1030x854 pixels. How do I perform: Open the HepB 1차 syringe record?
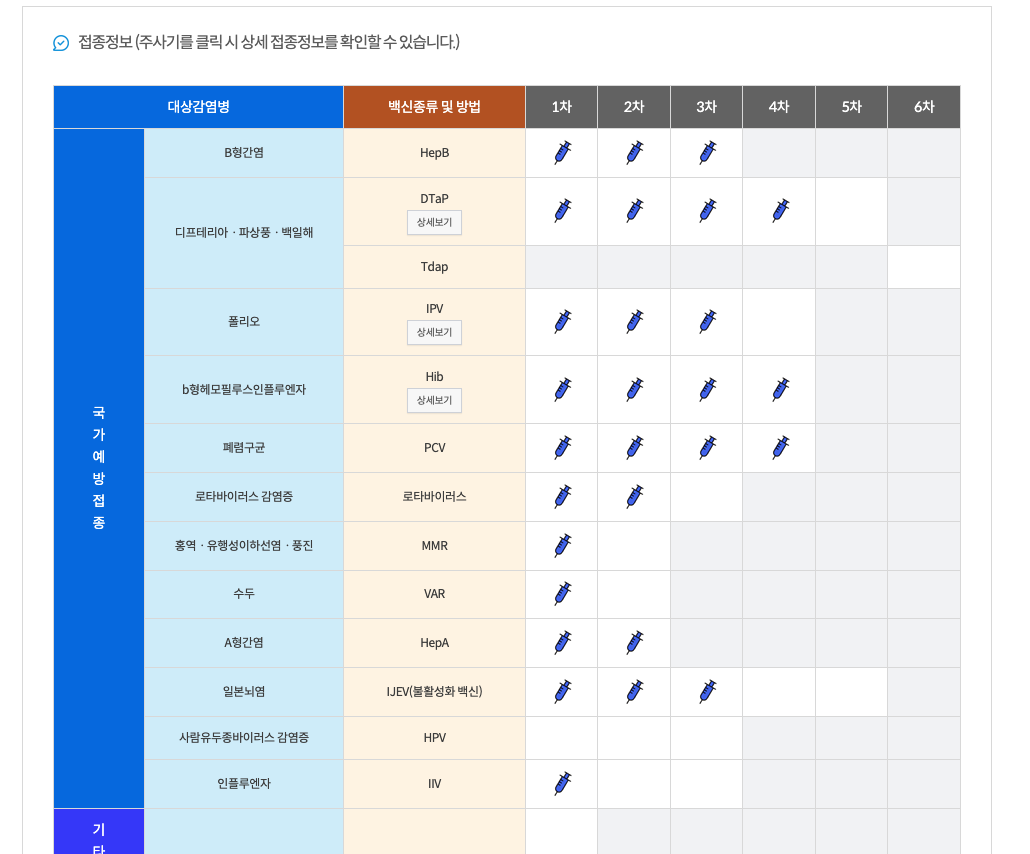coord(563,152)
